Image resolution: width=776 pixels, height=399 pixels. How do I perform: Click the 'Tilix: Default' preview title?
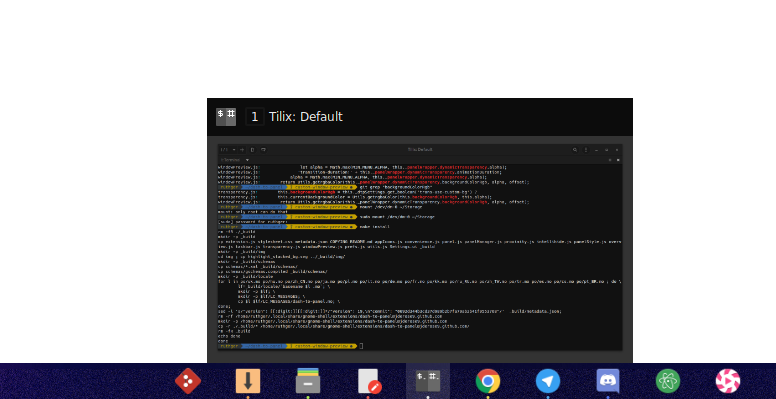(306, 117)
